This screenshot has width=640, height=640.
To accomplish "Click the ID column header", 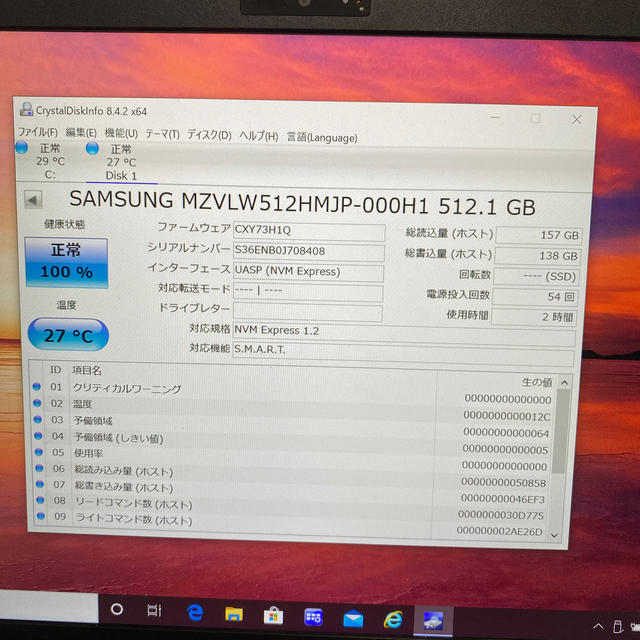I will point(56,370).
